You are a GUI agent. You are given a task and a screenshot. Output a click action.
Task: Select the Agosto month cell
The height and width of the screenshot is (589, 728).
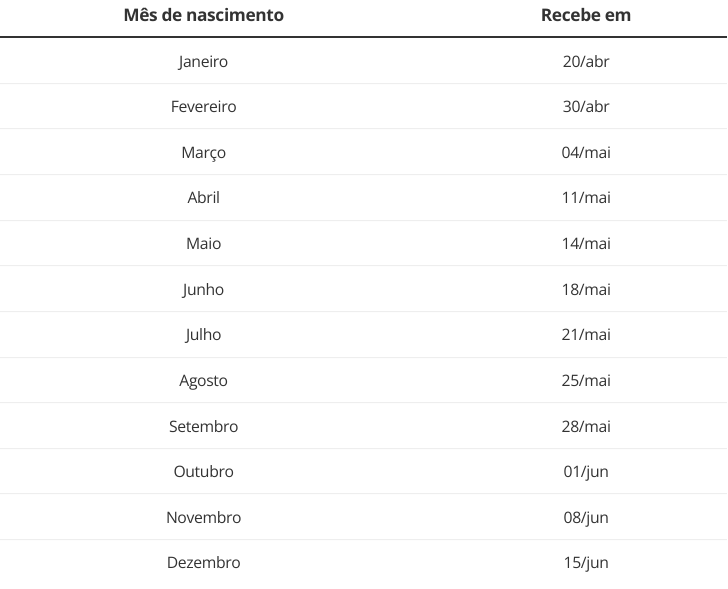coord(203,381)
